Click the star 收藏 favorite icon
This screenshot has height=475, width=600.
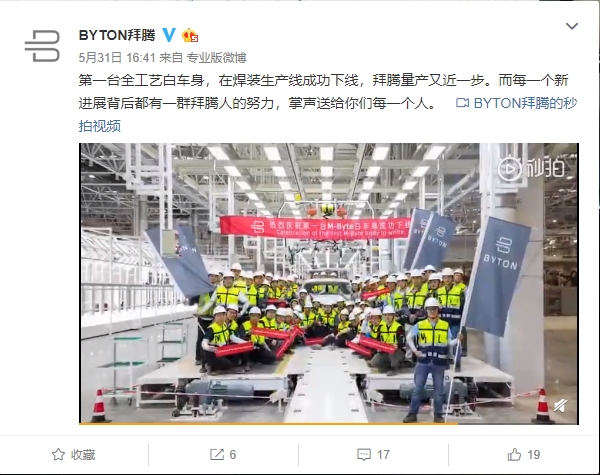click(x=58, y=455)
